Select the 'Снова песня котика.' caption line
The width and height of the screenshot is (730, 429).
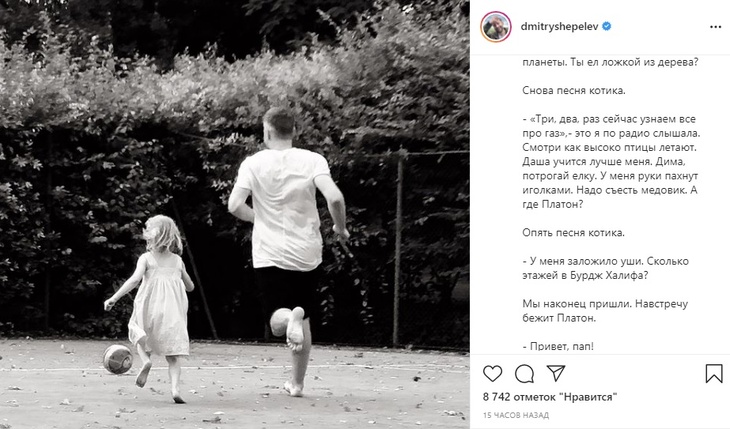click(574, 90)
